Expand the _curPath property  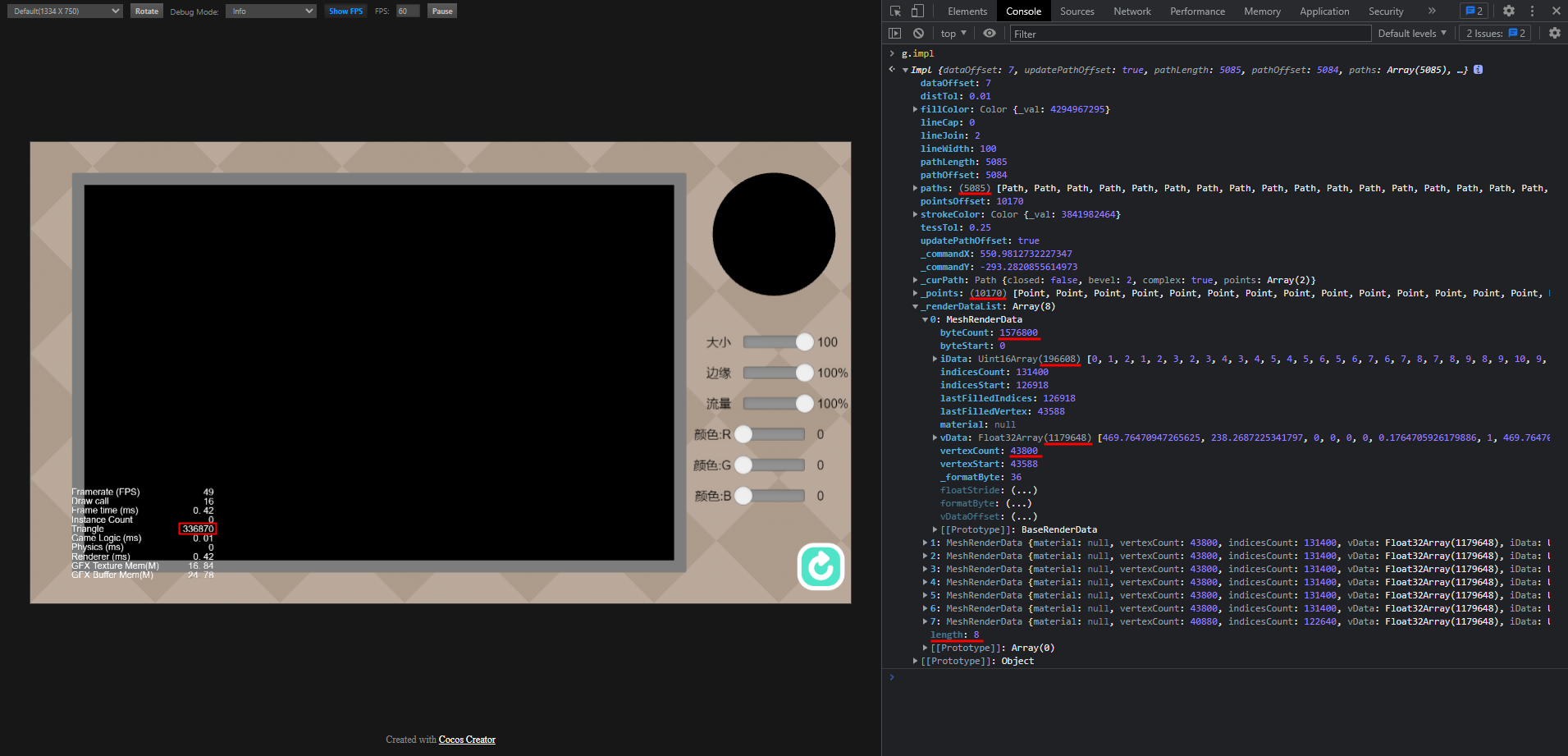[x=915, y=280]
